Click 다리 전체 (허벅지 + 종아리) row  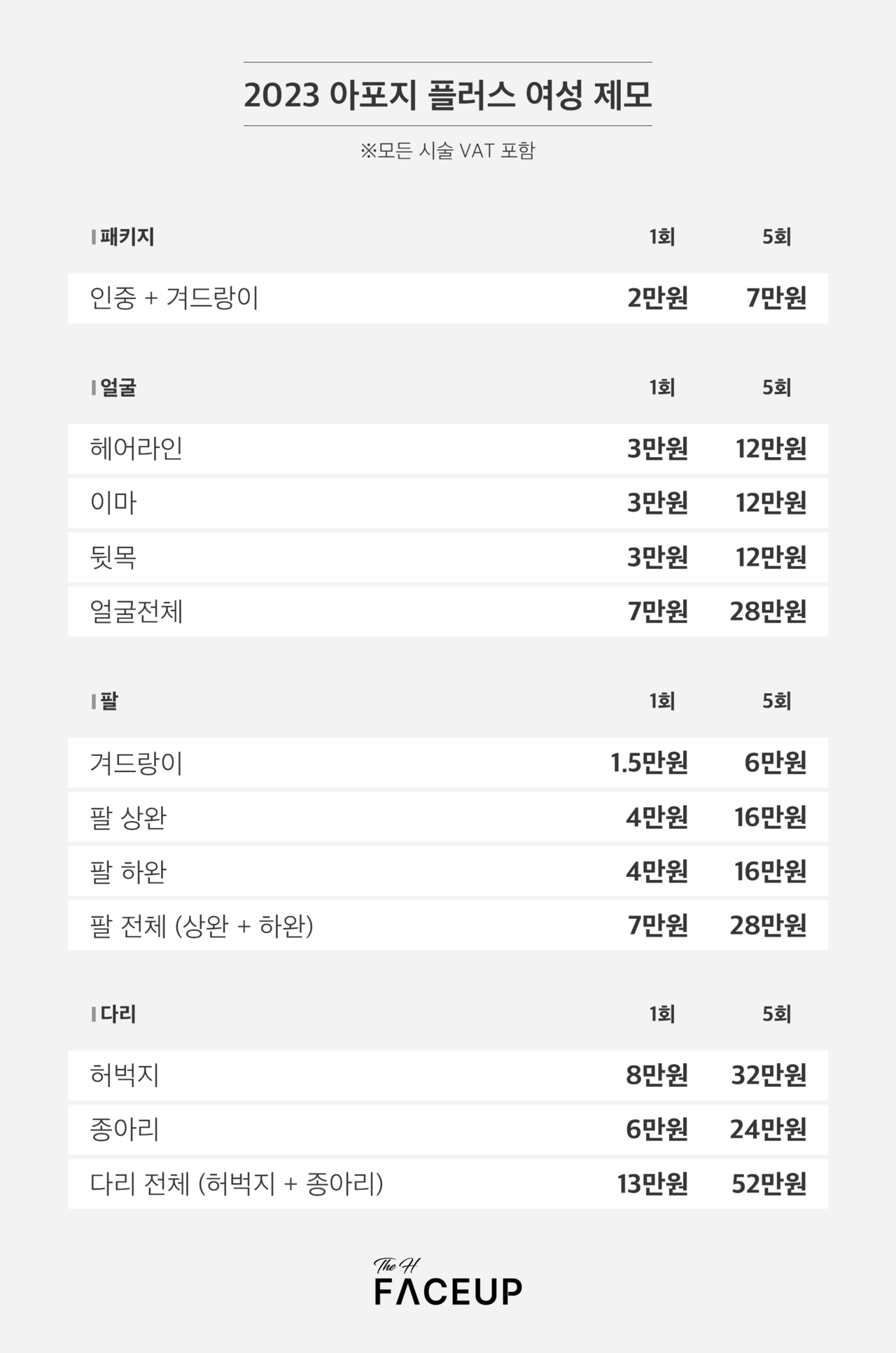pos(448,1184)
